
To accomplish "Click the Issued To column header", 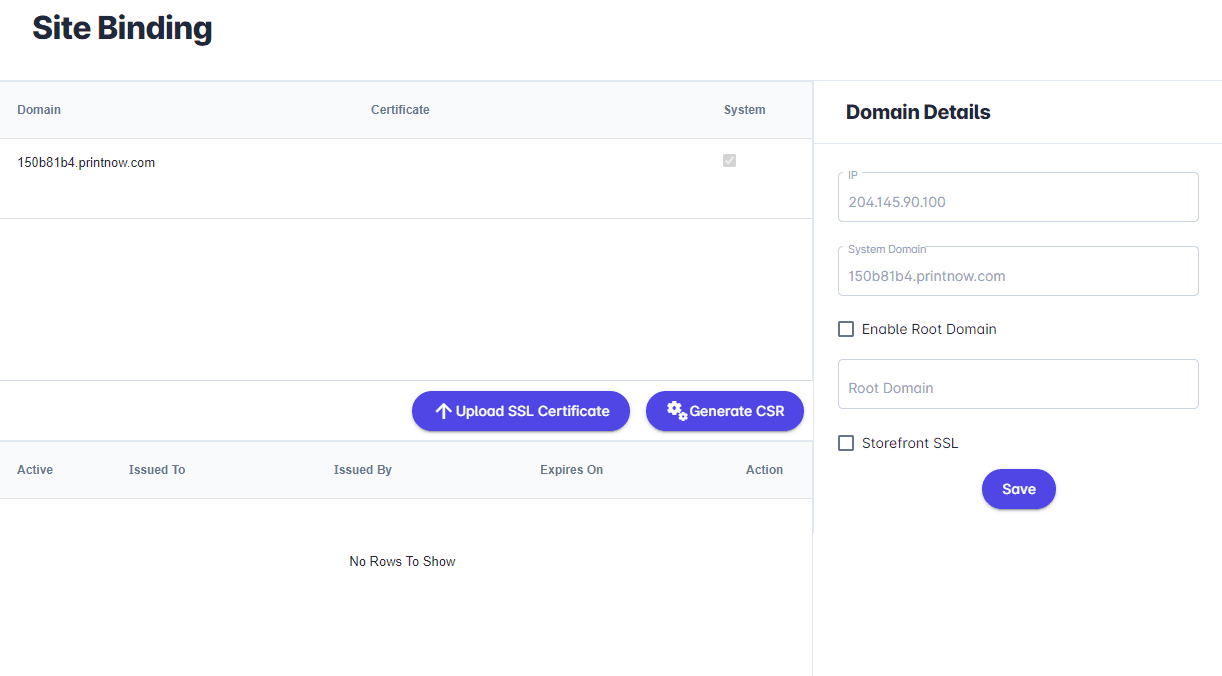I will [x=157, y=470].
